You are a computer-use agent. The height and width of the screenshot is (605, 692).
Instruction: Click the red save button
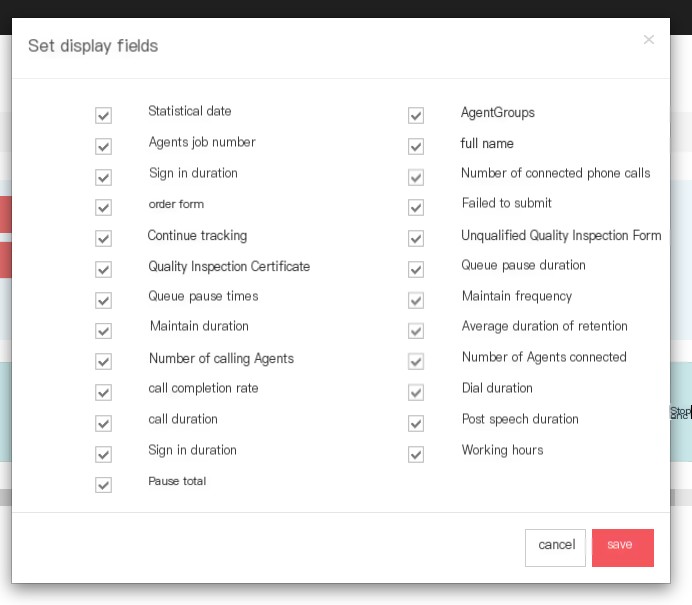pyautogui.click(x=623, y=548)
